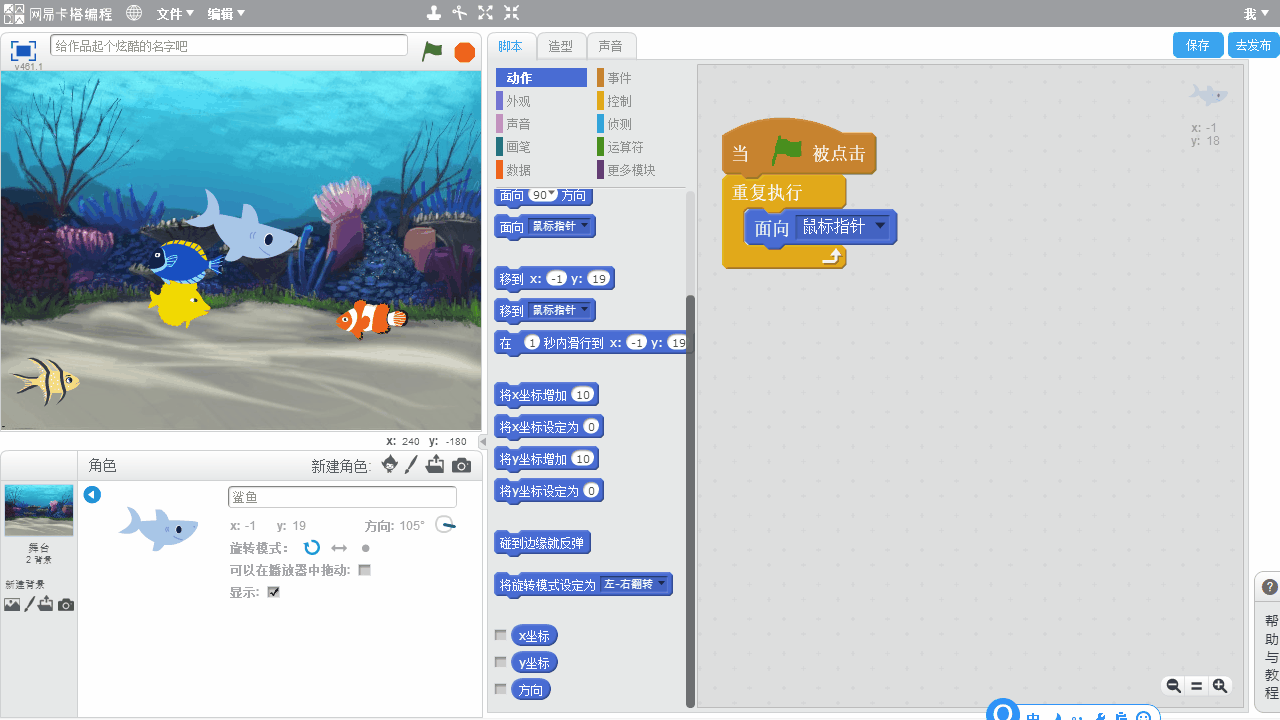This screenshot has width=1280, height=720.
Task: Select the 控制 block category
Action: point(642,101)
